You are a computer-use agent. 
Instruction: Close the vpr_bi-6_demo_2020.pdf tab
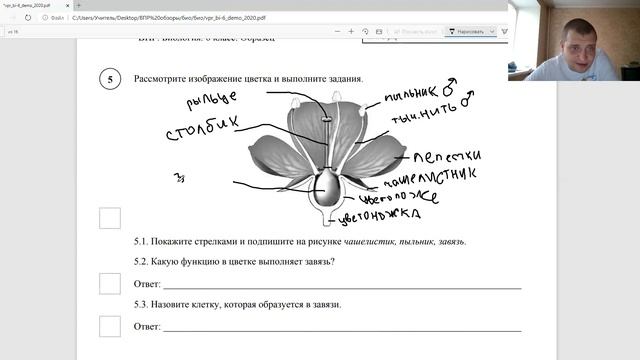pos(68,6)
